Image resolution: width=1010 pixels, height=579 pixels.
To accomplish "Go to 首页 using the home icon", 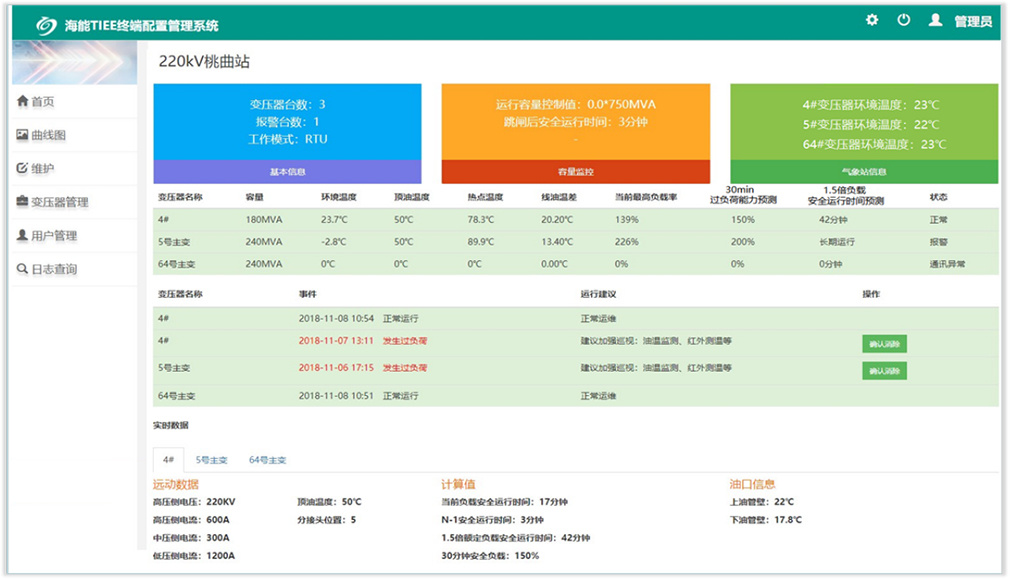I will 22,101.
